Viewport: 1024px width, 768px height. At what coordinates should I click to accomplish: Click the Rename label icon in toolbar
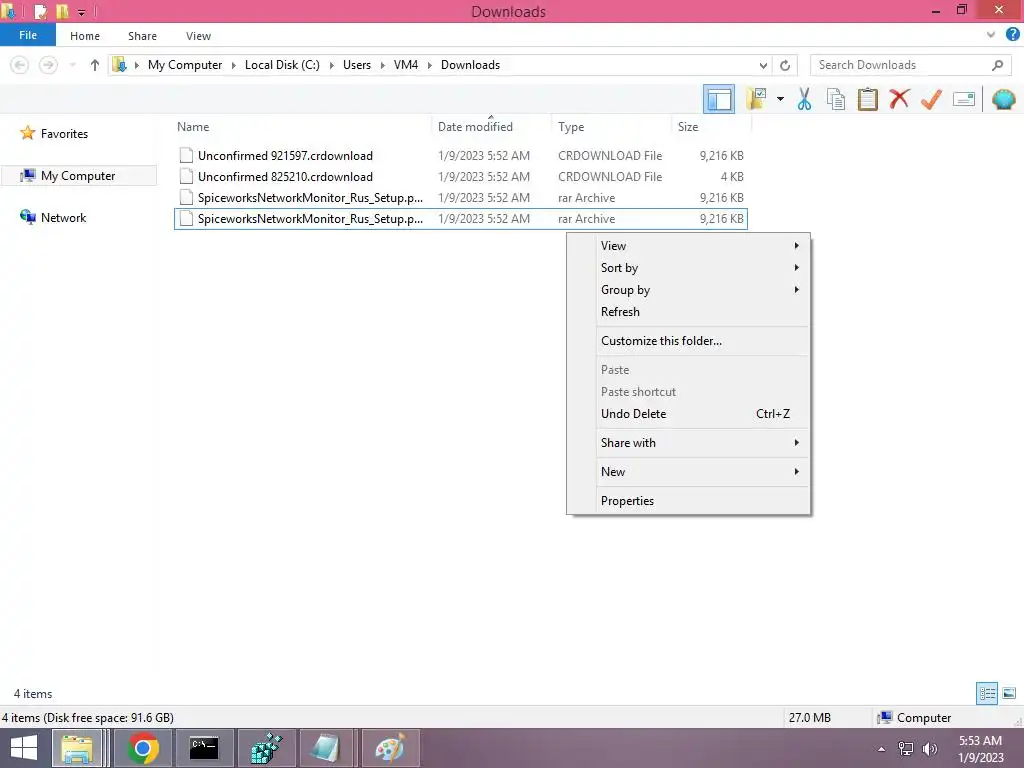click(963, 99)
